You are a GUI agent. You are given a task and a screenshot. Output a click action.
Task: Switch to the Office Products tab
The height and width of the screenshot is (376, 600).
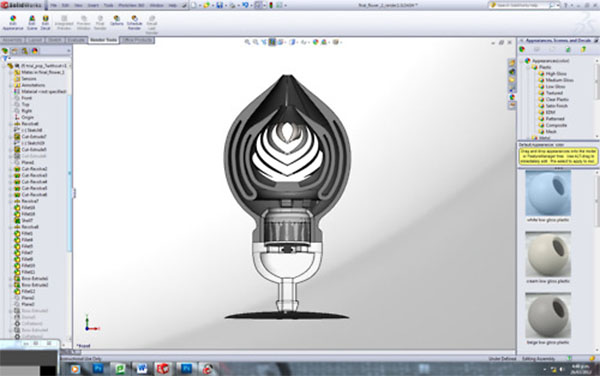(137, 40)
